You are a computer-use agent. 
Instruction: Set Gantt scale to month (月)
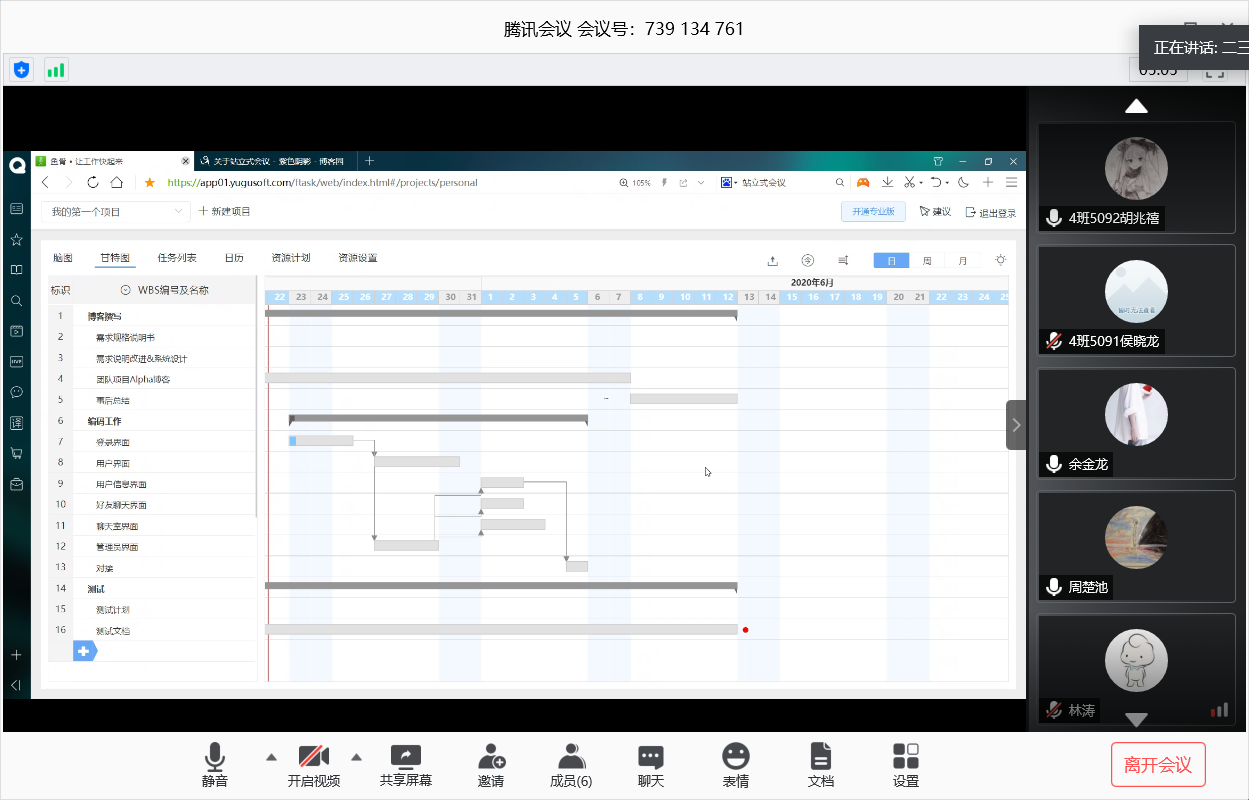962,260
